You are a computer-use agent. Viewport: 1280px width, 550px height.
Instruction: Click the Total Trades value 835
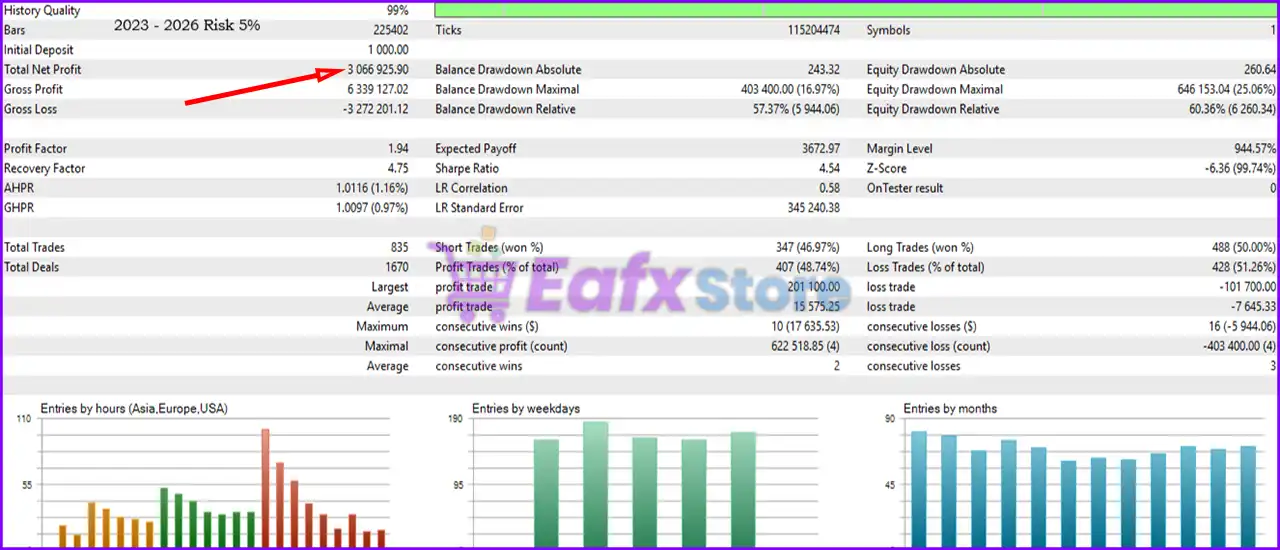pos(399,247)
